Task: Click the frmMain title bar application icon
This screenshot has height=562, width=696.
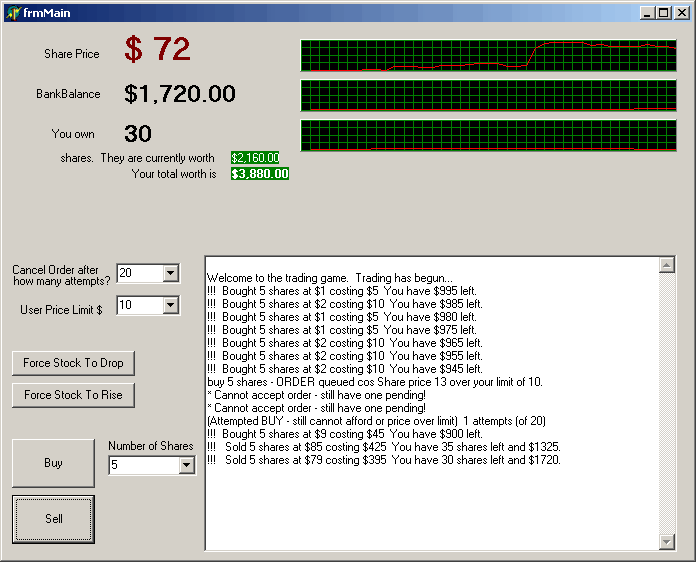Action: (x=13, y=12)
